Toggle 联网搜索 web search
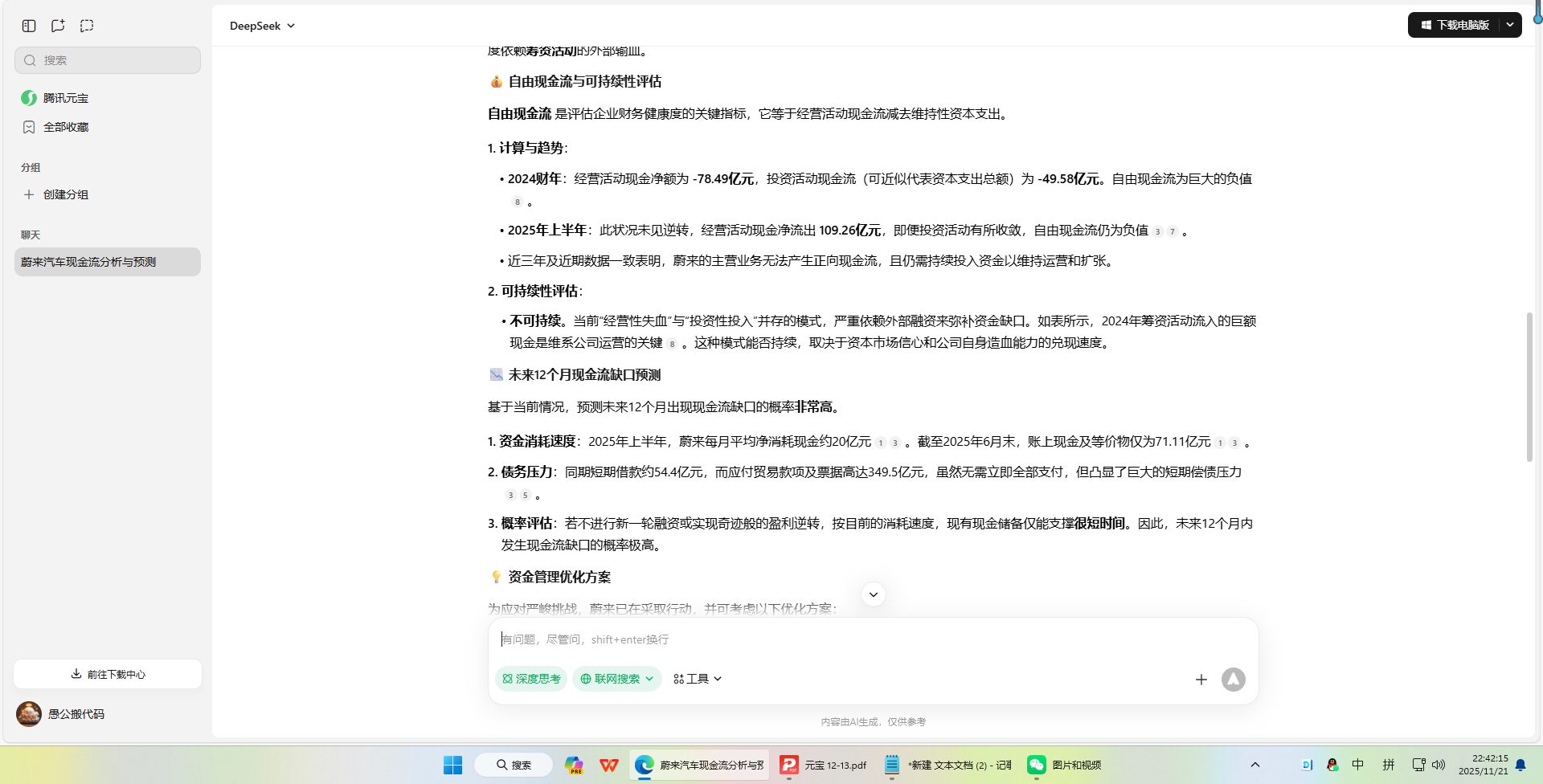The width and height of the screenshot is (1543, 784). 612,679
